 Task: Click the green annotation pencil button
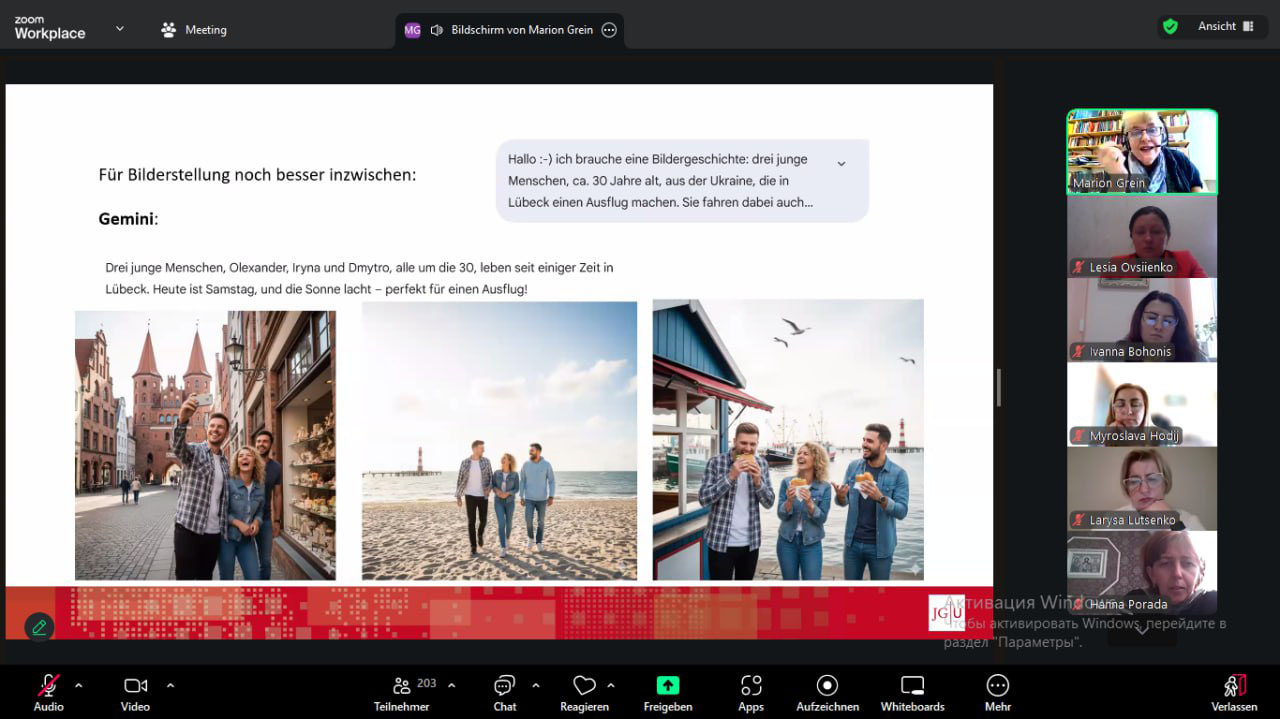39,627
